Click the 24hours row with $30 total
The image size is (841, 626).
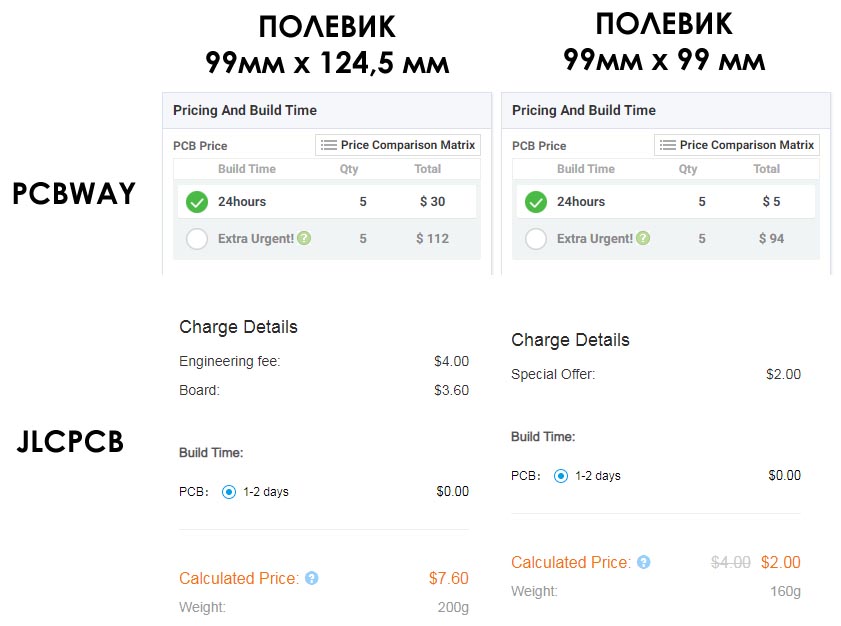(327, 202)
